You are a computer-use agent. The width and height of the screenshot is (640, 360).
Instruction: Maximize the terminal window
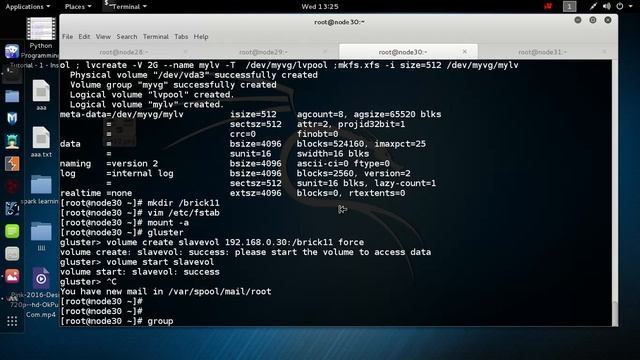pyautogui.click(x=593, y=20)
